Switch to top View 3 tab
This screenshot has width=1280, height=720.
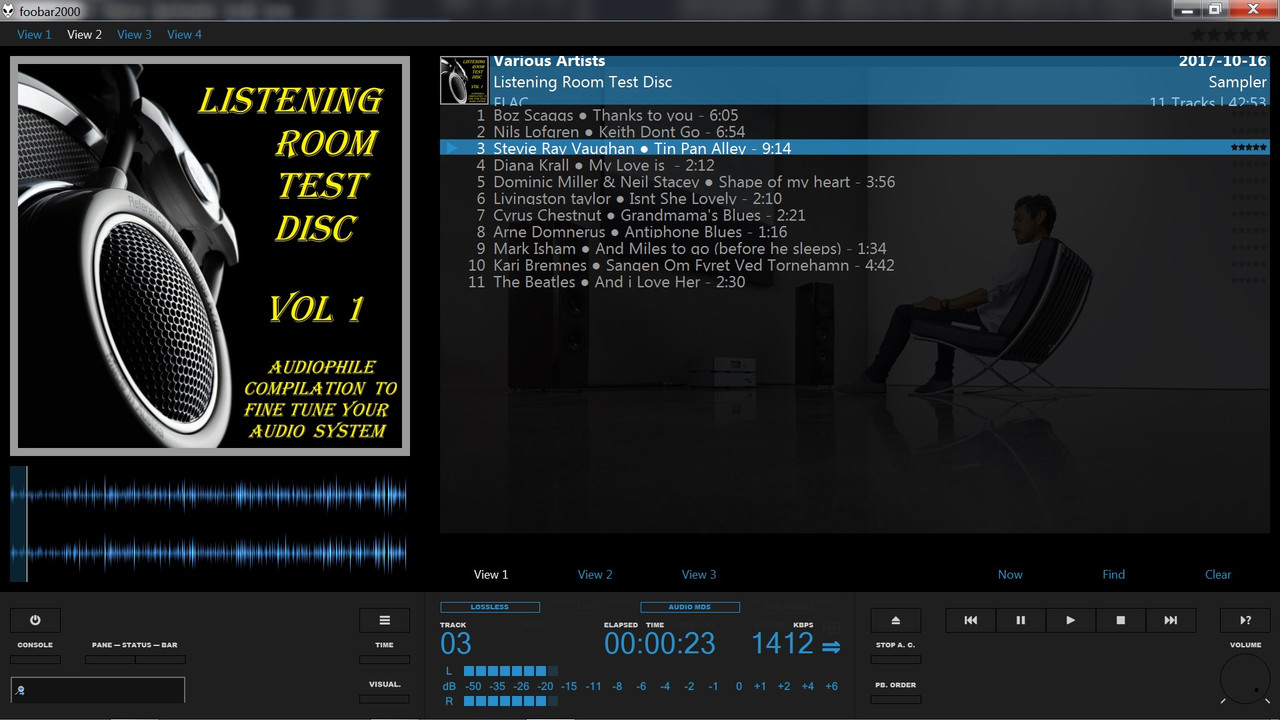tap(134, 35)
